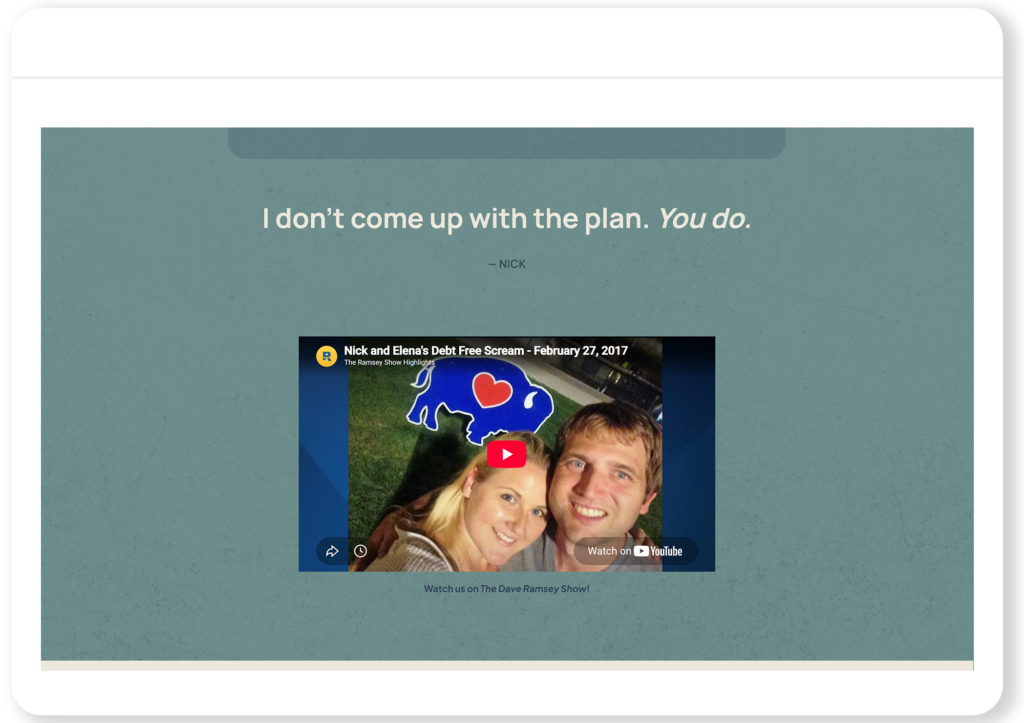Click the Watch on YouTube button
The width and height of the screenshot is (1024, 723).
635,551
